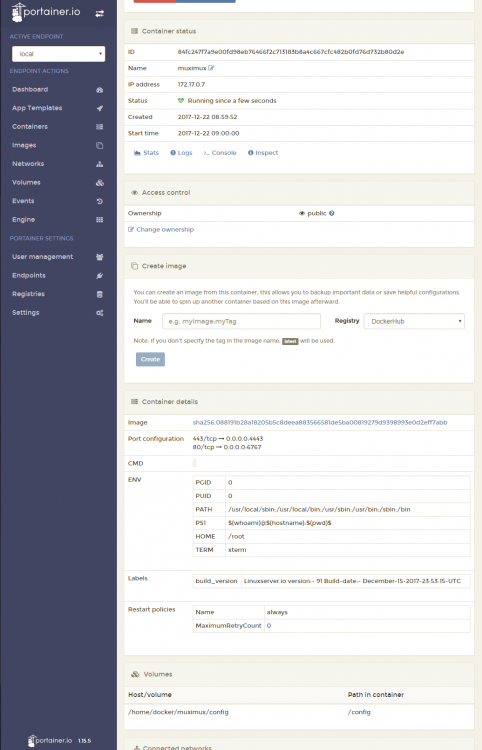
Task: Open the Inspect view
Action: click(263, 153)
